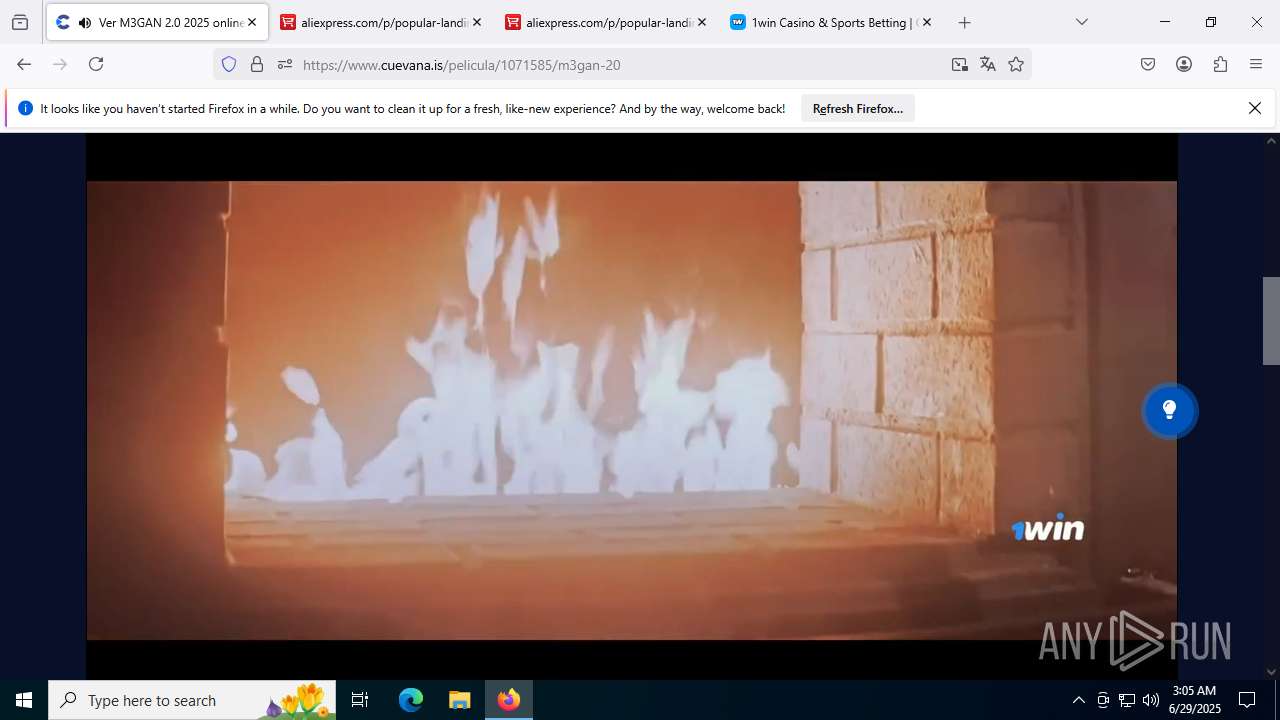Viewport: 1280px width, 720px height.
Task: Open site permissions icon in address bar
Action: pos(285,64)
